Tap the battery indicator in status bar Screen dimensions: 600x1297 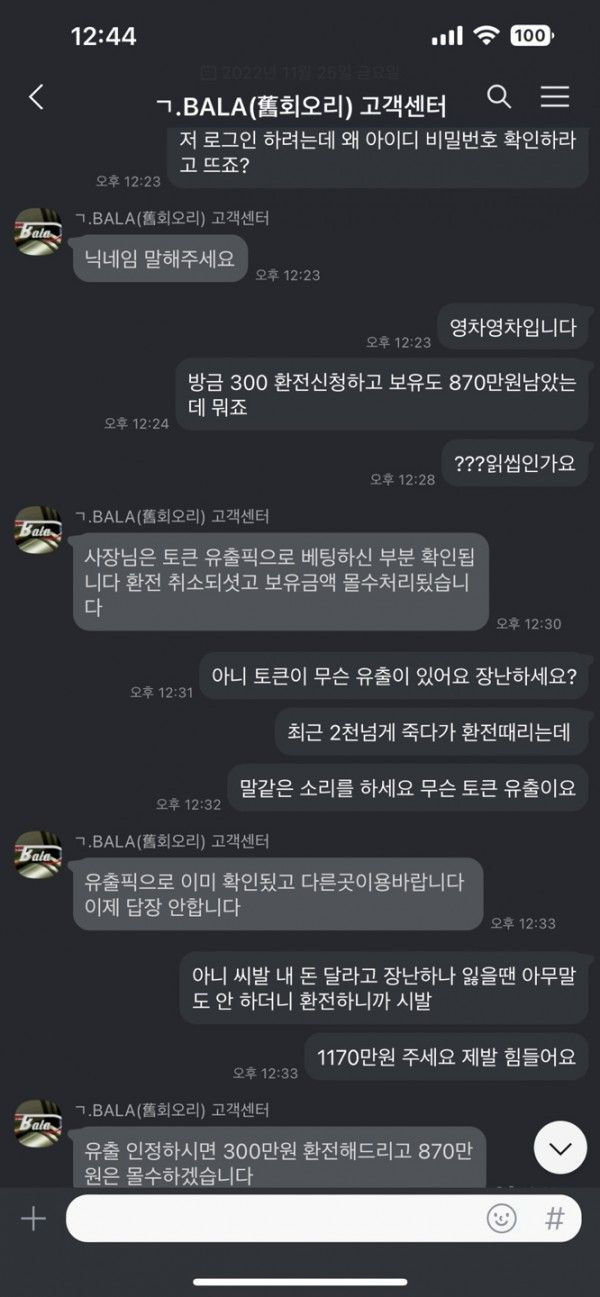click(531, 36)
